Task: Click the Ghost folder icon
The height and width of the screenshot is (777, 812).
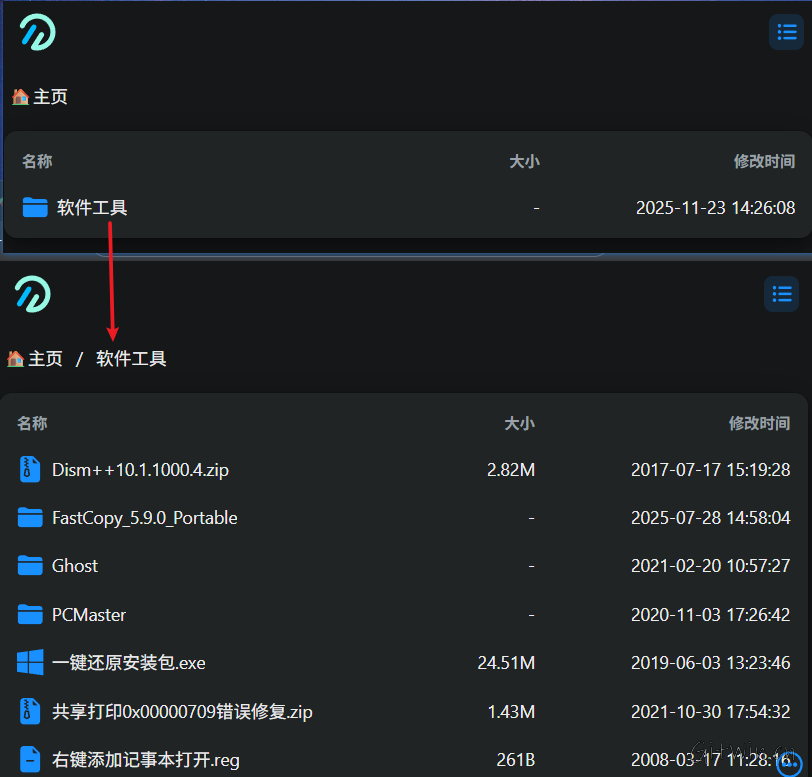Action: pyautogui.click(x=30, y=566)
